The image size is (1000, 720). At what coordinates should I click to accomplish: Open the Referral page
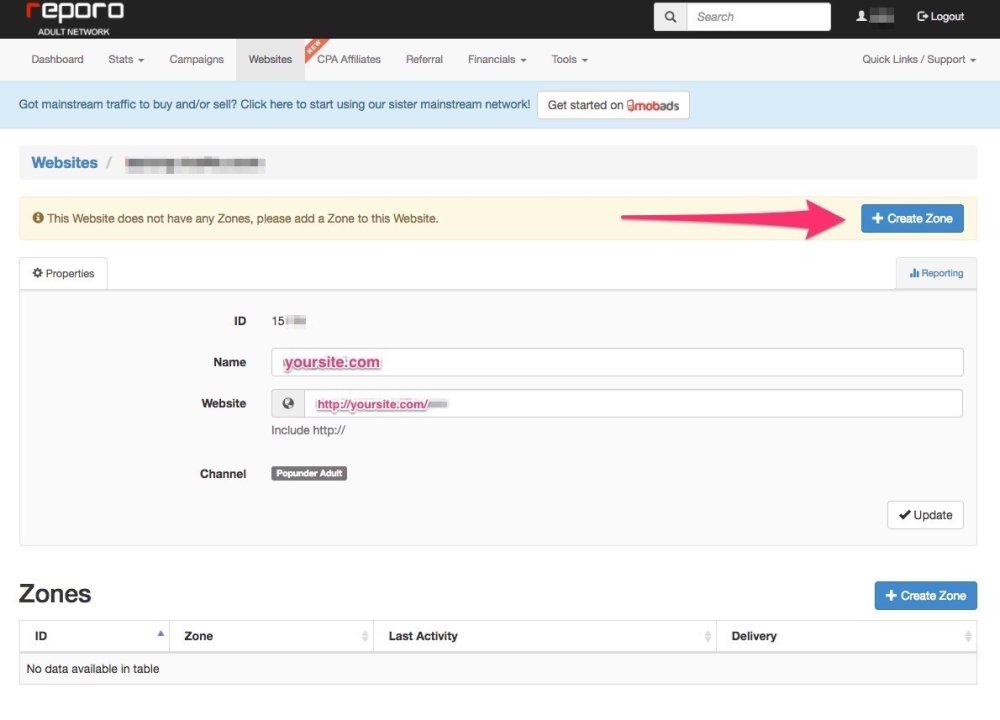point(424,59)
